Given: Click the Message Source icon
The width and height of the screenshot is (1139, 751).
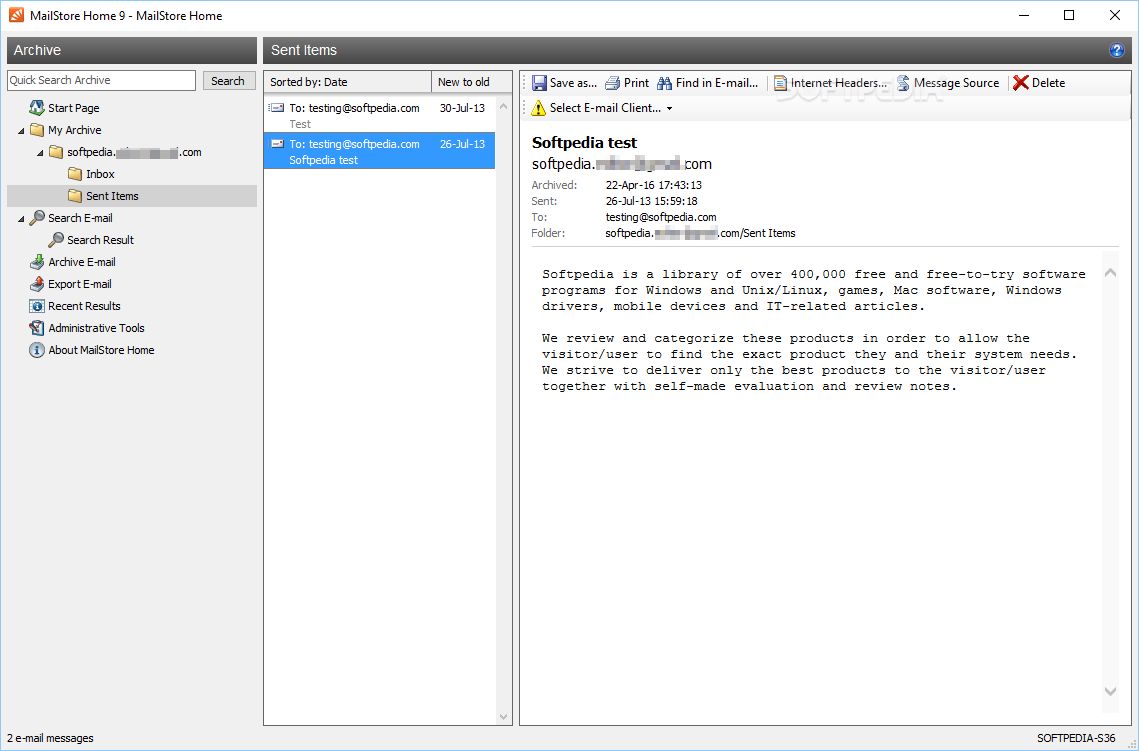Looking at the screenshot, I should (x=903, y=83).
